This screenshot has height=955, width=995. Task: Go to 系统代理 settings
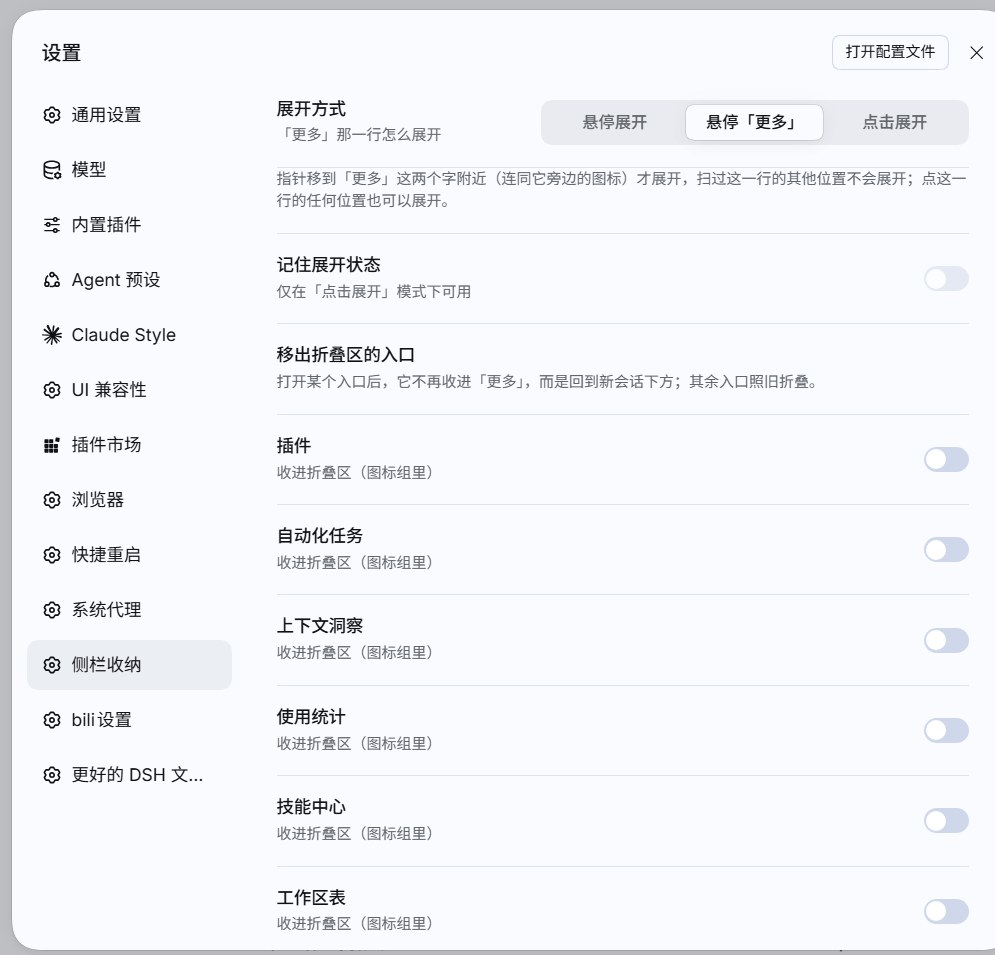129,610
